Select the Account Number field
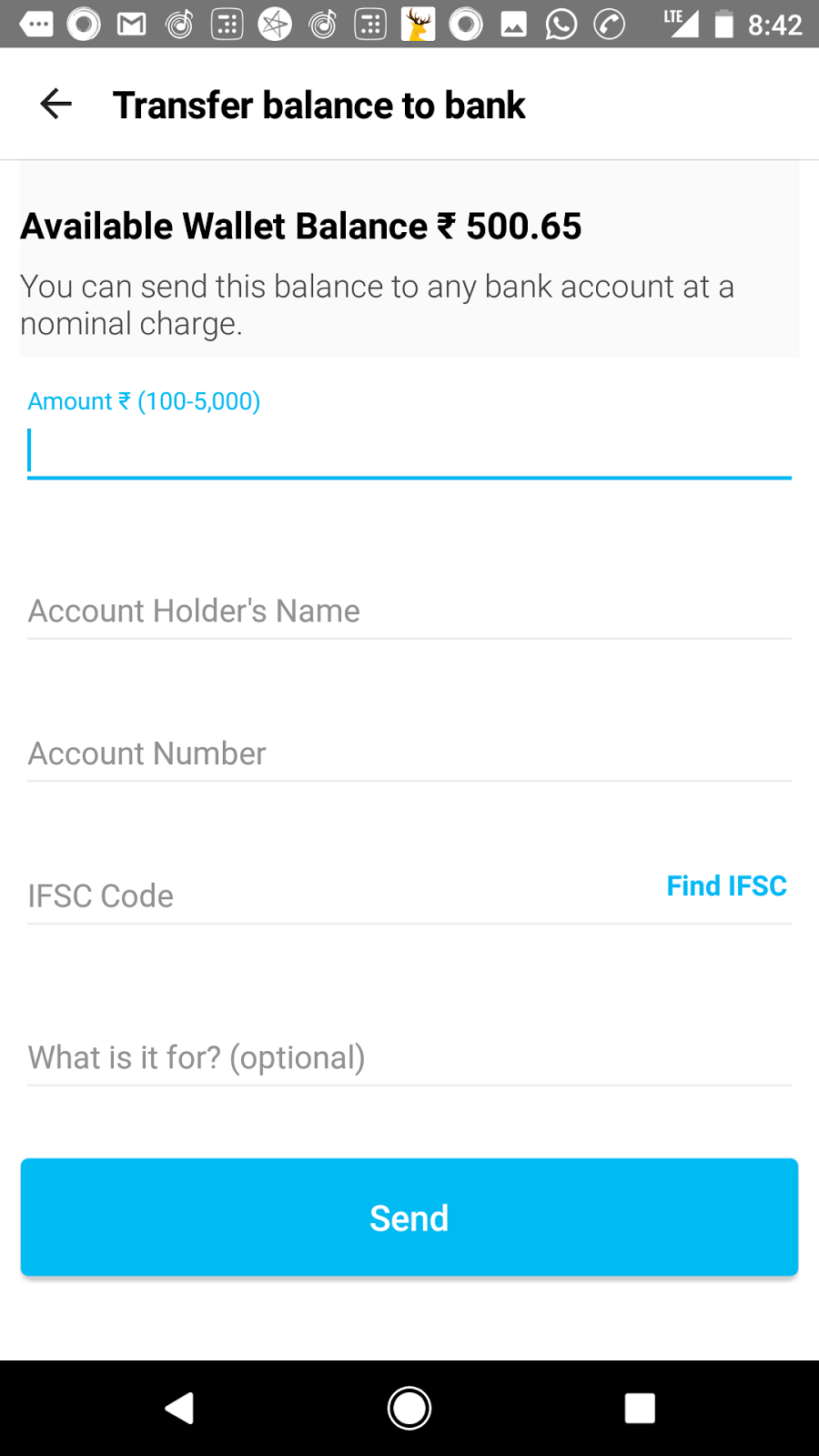The width and height of the screenshot is (819, 1456). (x=409, y=753)
